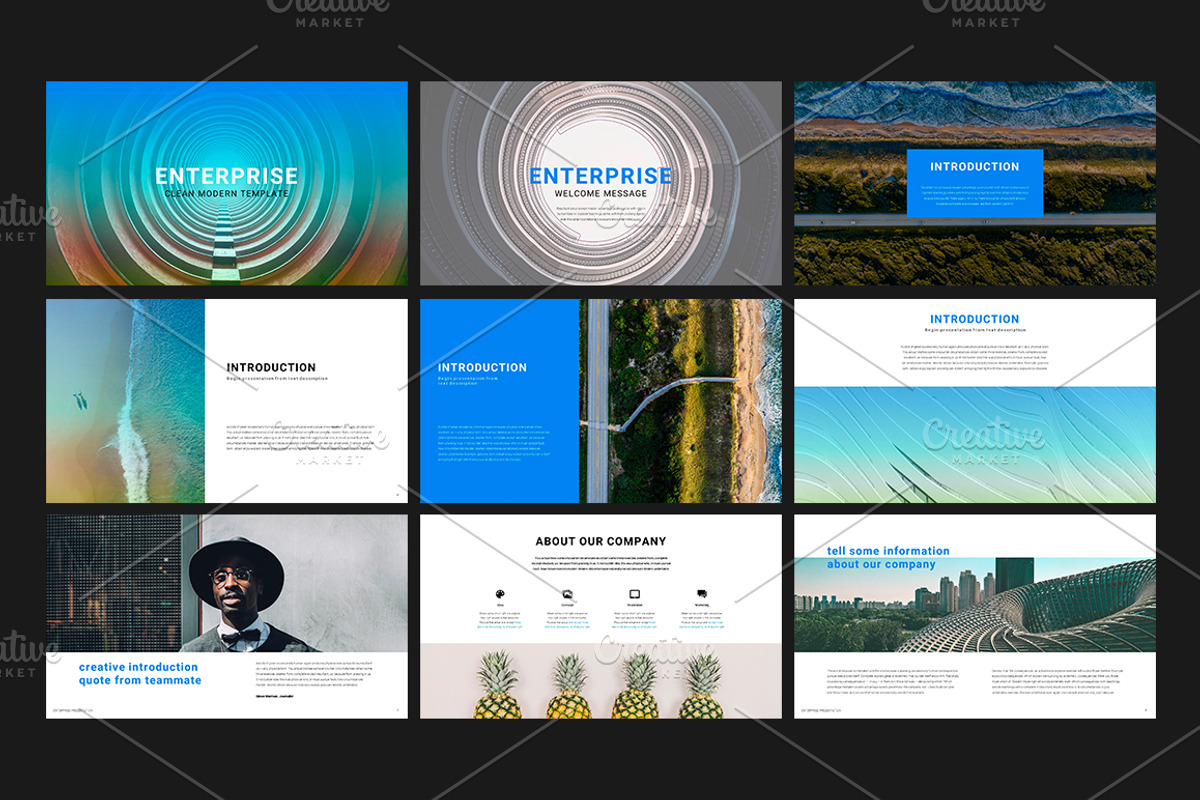Screen dimensions: 1200x800
Task: Click blue 'INTRODUCTION' heading above wind turbines
Action: click(975, 319)
